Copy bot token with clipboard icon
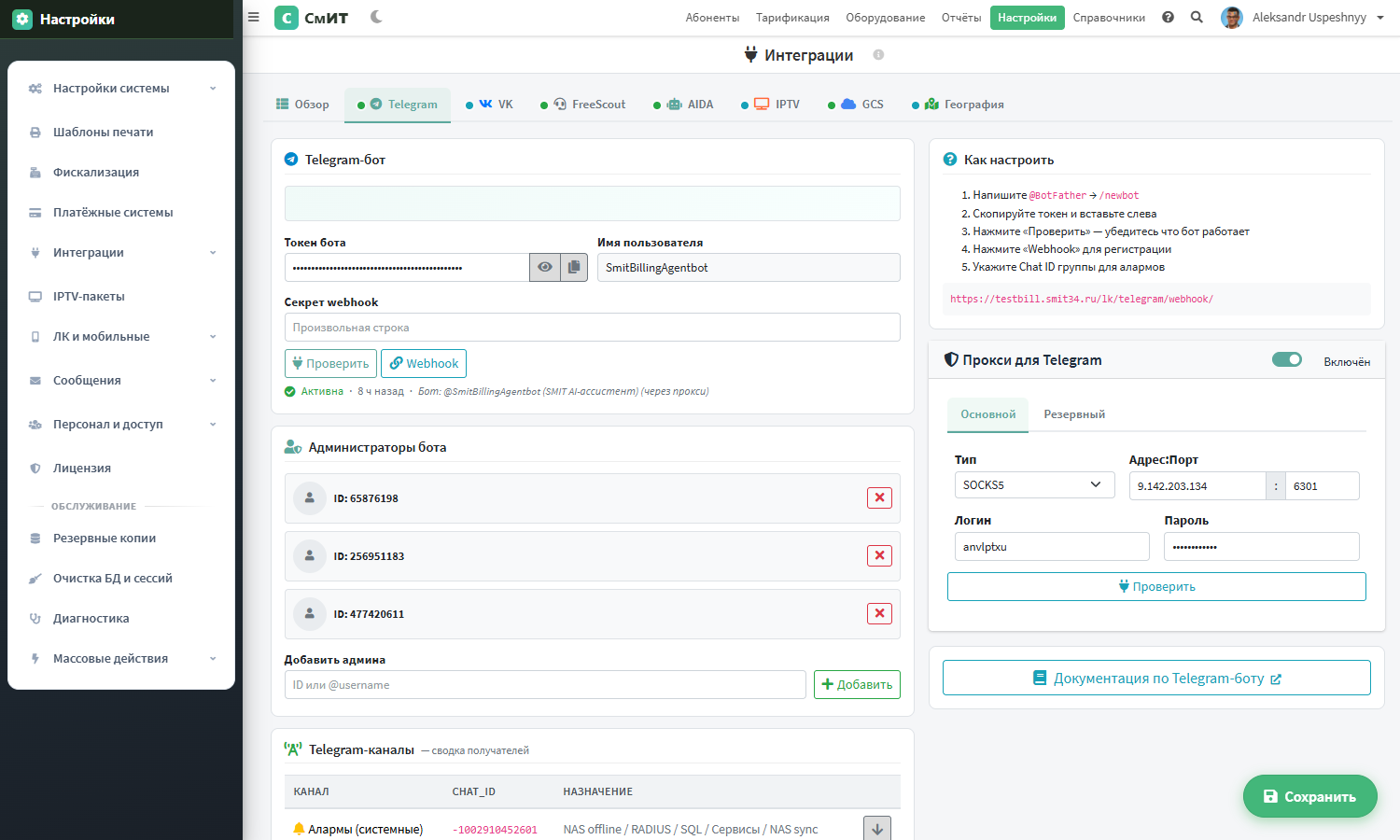Viewport: 1400px width, 840px height. (574, 267)
